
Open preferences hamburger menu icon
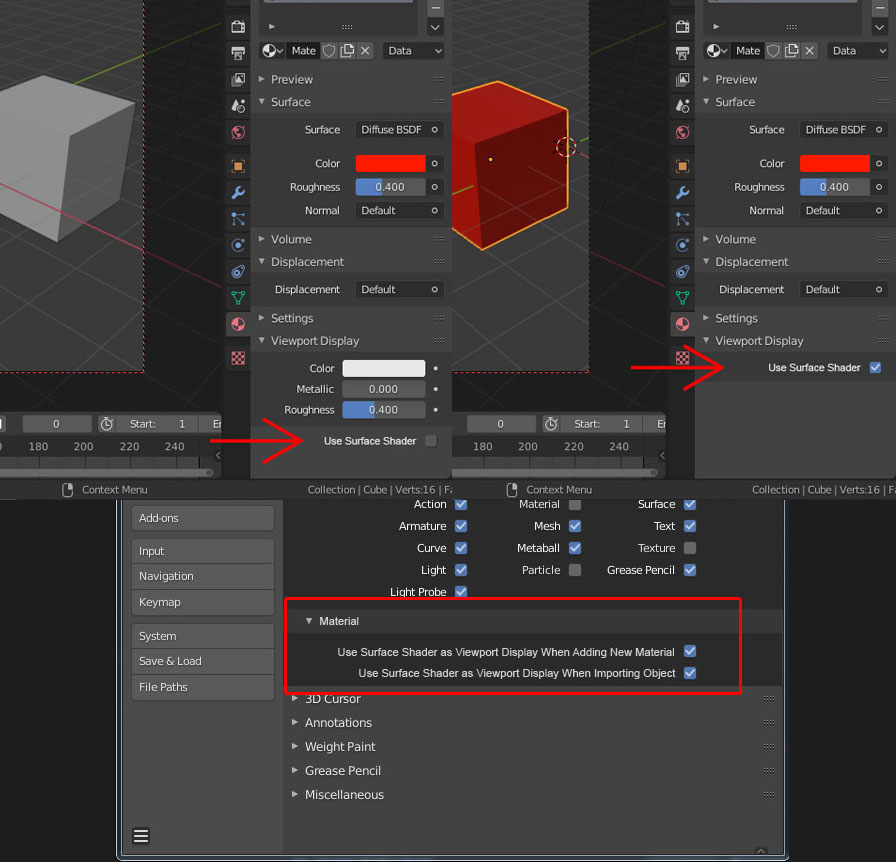coord(141,836)
